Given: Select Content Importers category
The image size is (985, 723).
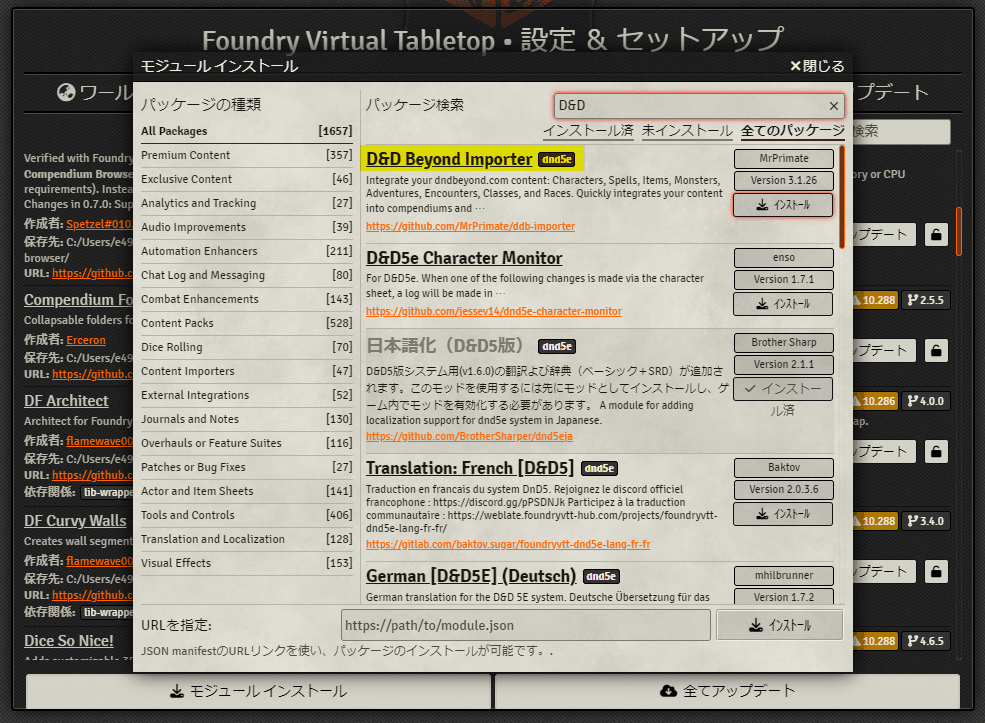Looking at the screenshot, I should pyautogui.click(x=246, y=371).
